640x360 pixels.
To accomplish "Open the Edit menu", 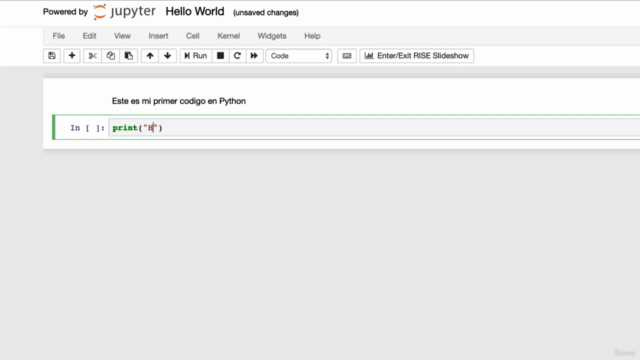I will (x=89, y=36).
